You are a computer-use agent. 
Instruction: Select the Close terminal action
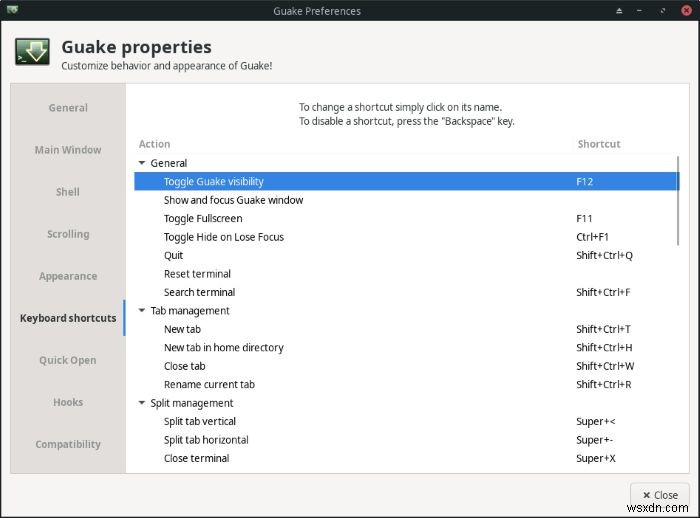(x=406, y=458)
